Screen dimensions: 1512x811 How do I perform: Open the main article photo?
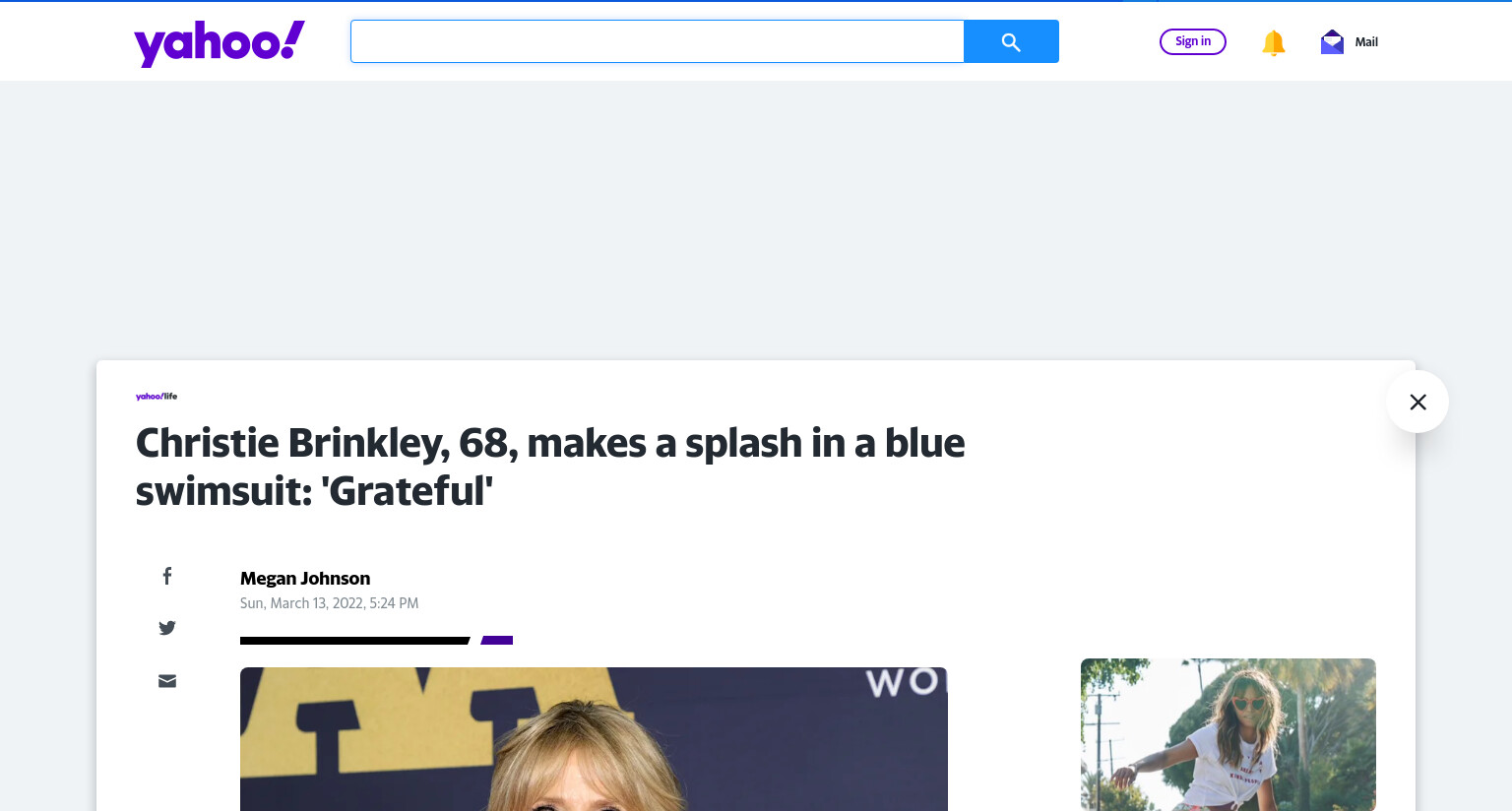pyautogui.click(x=594, y=739)
